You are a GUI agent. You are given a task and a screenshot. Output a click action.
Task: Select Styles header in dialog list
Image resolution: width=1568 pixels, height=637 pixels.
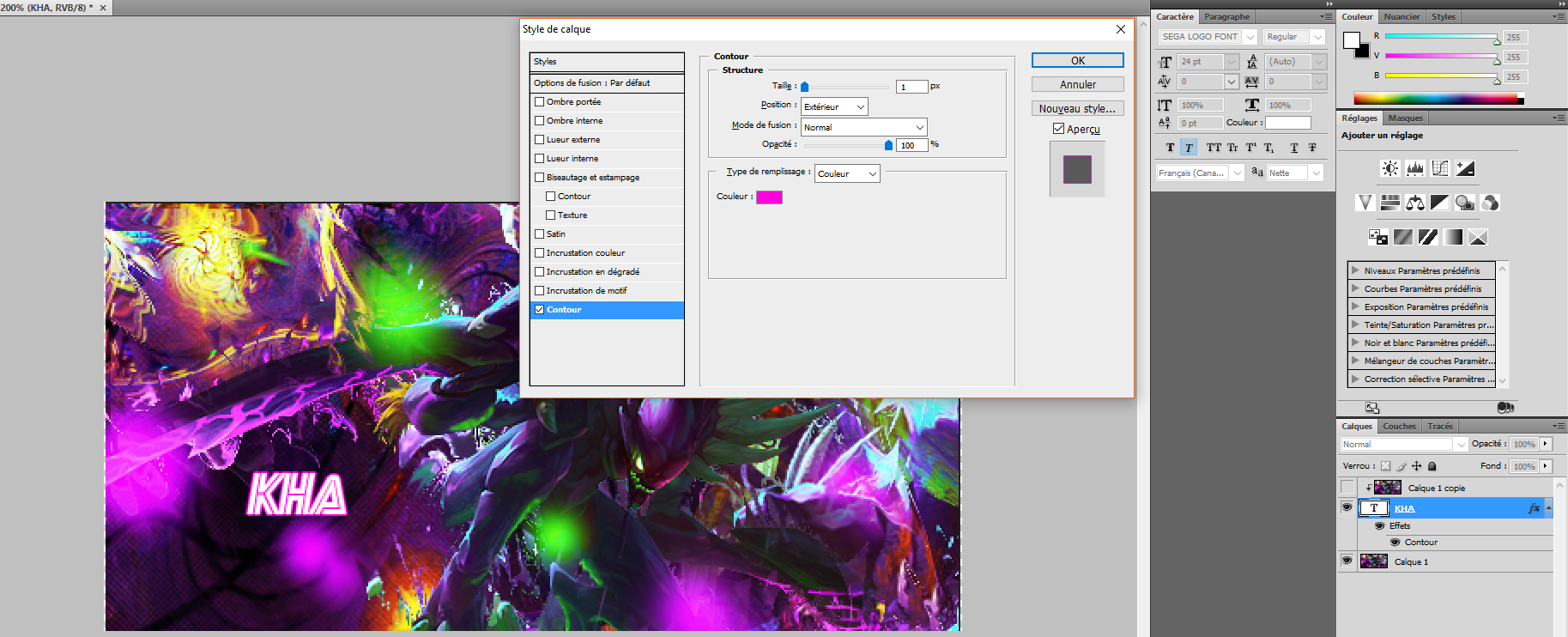pos(607,62)
